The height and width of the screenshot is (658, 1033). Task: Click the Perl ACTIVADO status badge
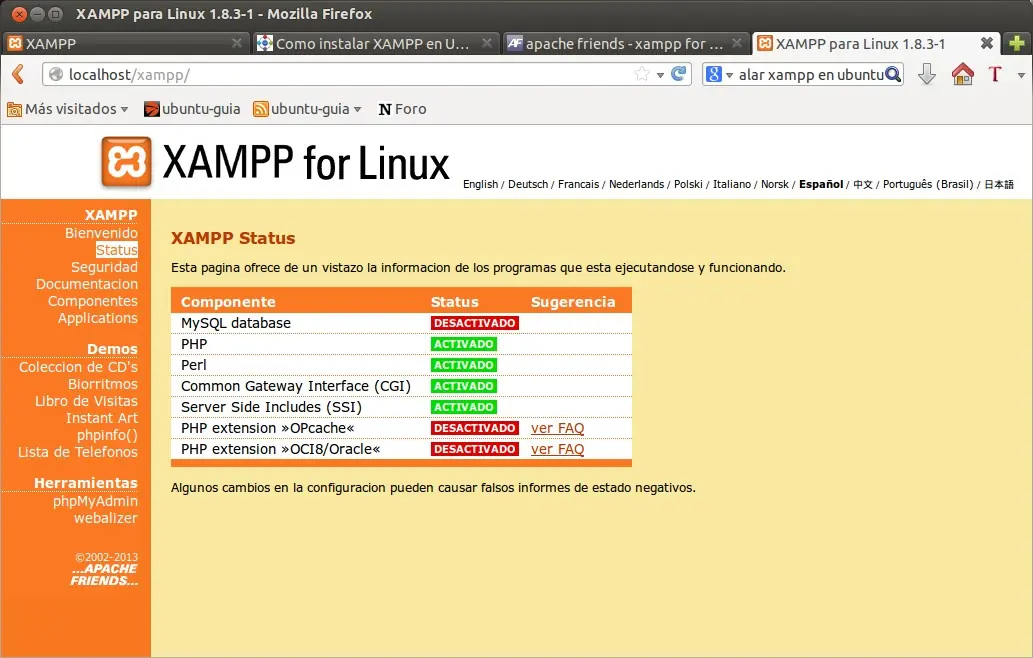pos(464,365)
